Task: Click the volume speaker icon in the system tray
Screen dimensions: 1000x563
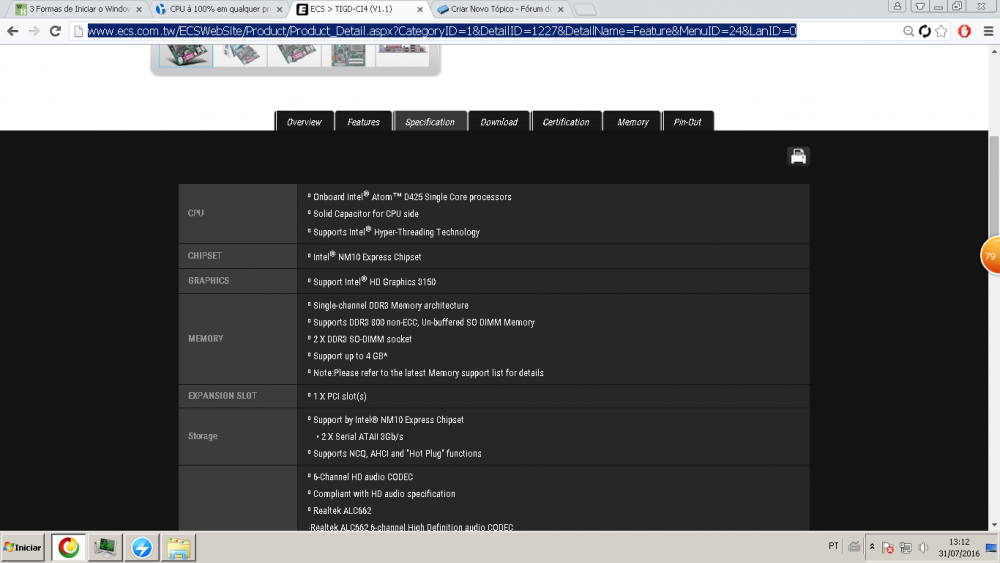Action: click(x=924, y=547)
